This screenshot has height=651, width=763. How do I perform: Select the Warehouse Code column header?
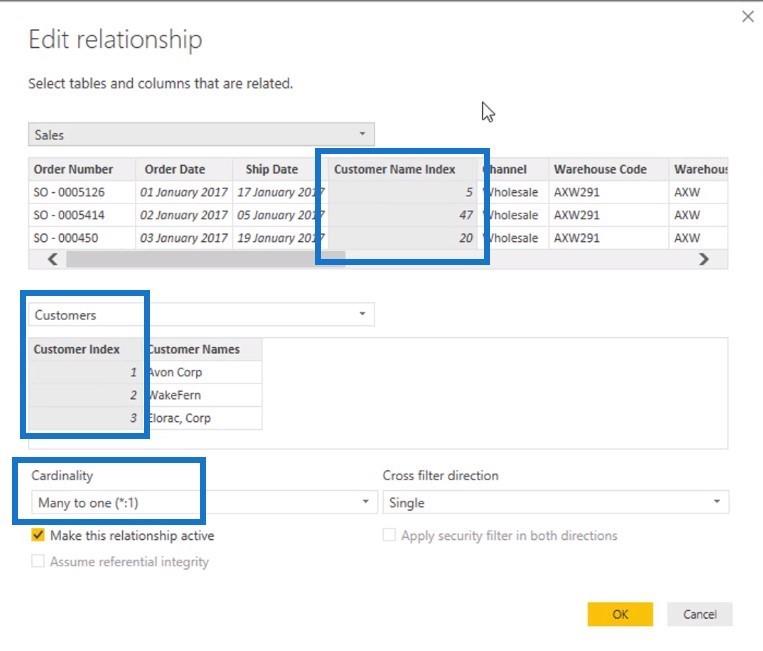click(x=609, y=169)
